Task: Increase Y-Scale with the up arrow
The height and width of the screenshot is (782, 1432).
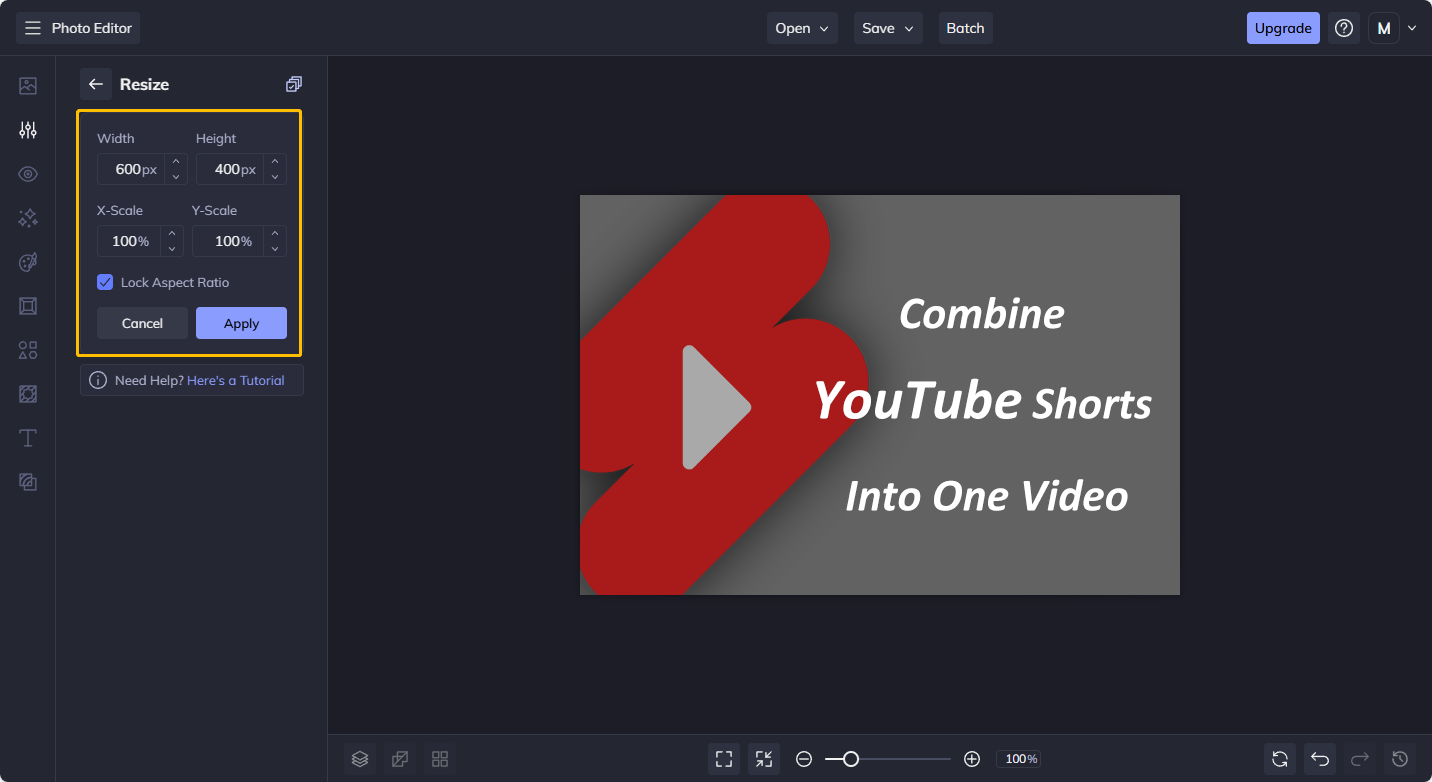Action: [x=275, y=233]
